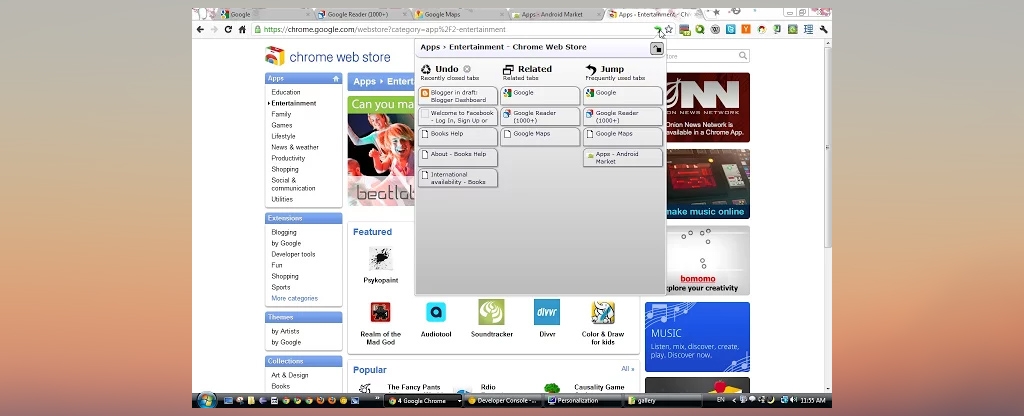
Task: Click the magnifier icon in store search box
Action: coord(743,56)
